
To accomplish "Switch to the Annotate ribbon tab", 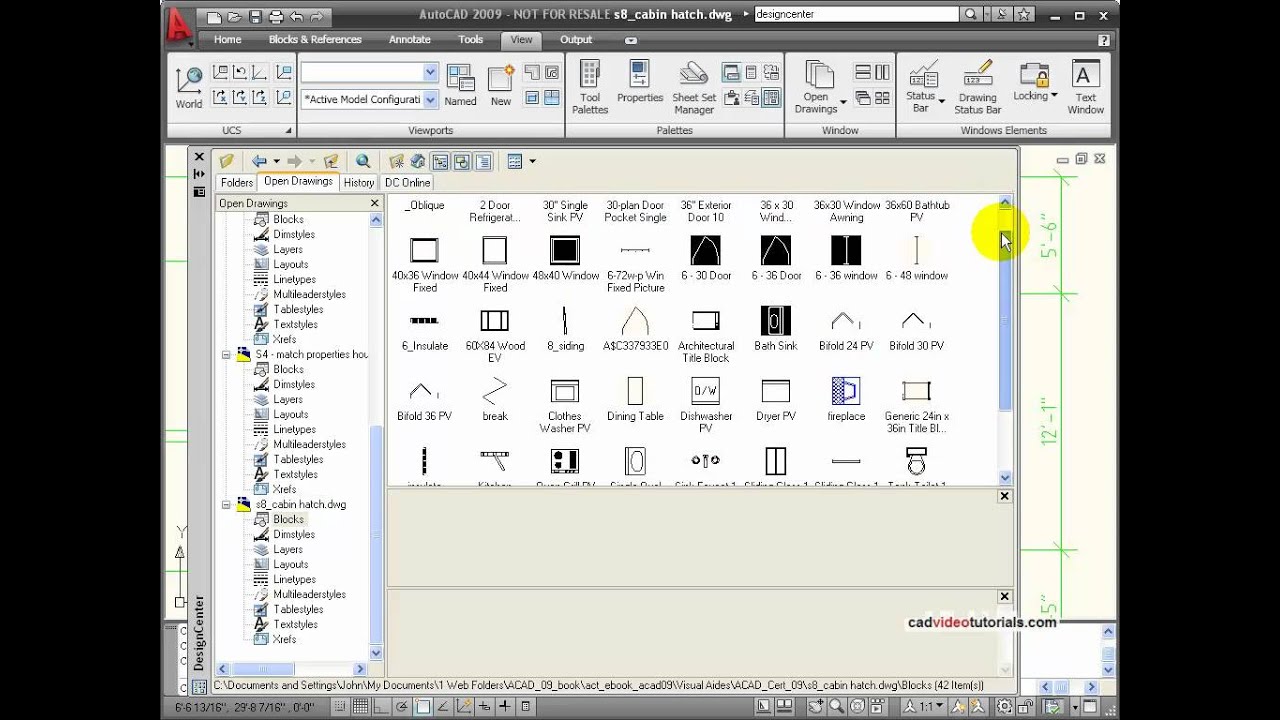I will 410,40.
